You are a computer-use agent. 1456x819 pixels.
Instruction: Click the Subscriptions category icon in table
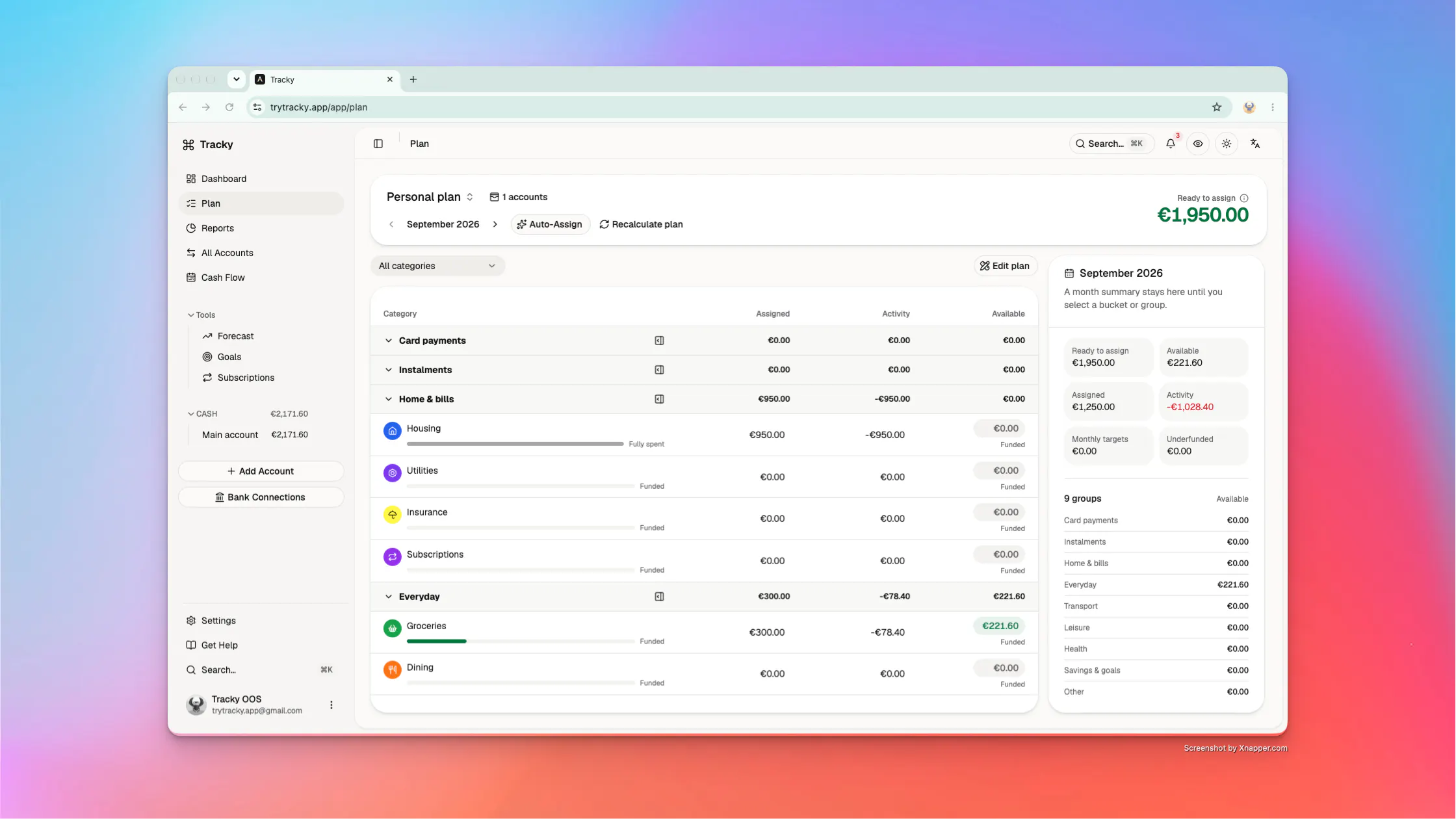pyautogui.click(x=393, y=557)
